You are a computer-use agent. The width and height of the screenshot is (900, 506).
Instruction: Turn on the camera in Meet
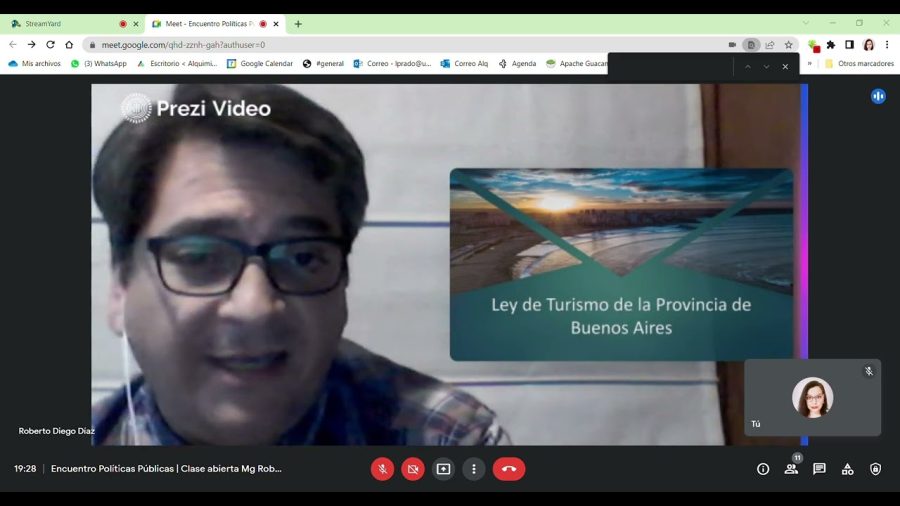413,469
